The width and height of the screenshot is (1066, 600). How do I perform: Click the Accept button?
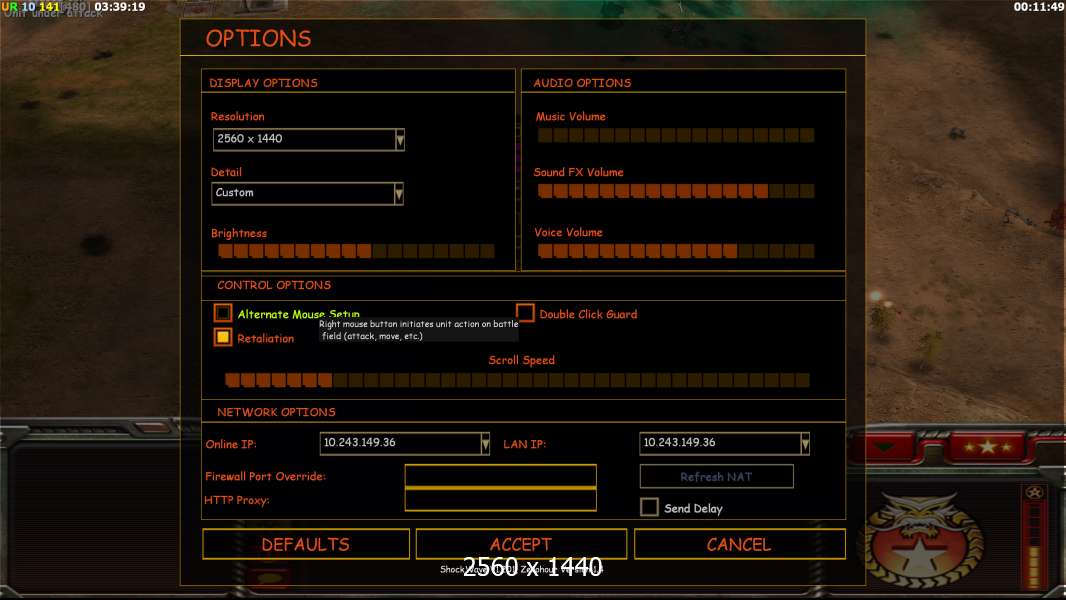[521, 544]
